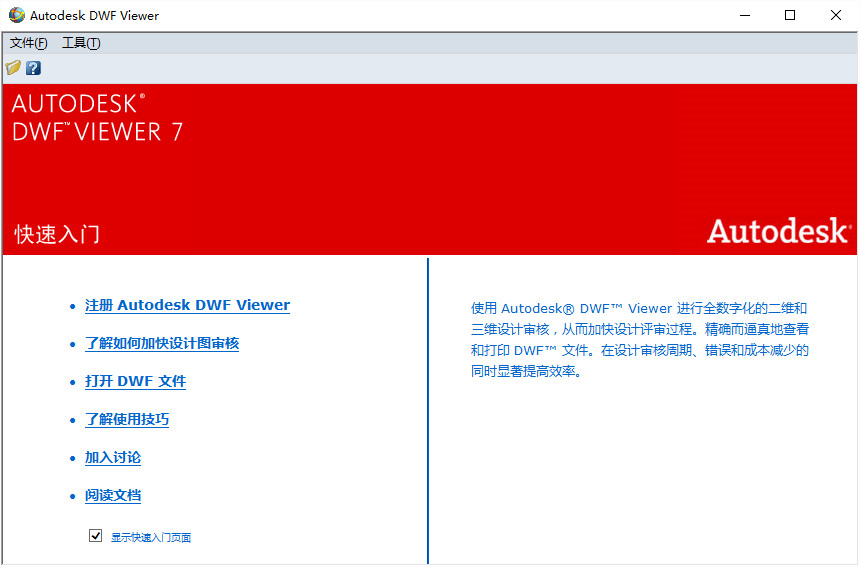Open the 工具(T) menu

coord(81,43)
